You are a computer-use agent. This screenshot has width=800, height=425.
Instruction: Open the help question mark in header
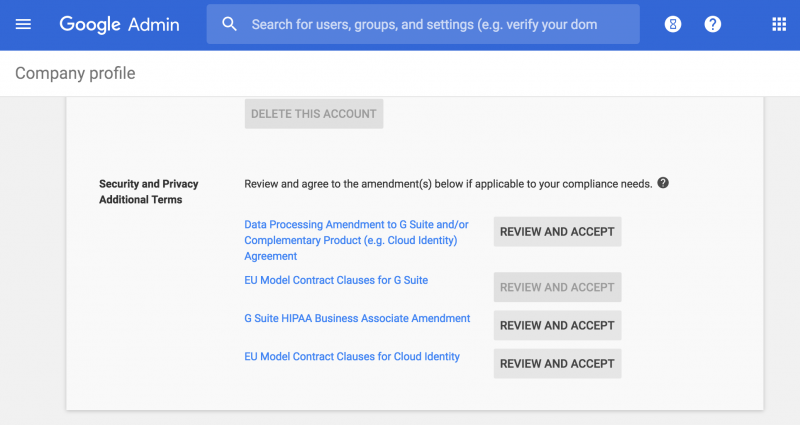712,24
